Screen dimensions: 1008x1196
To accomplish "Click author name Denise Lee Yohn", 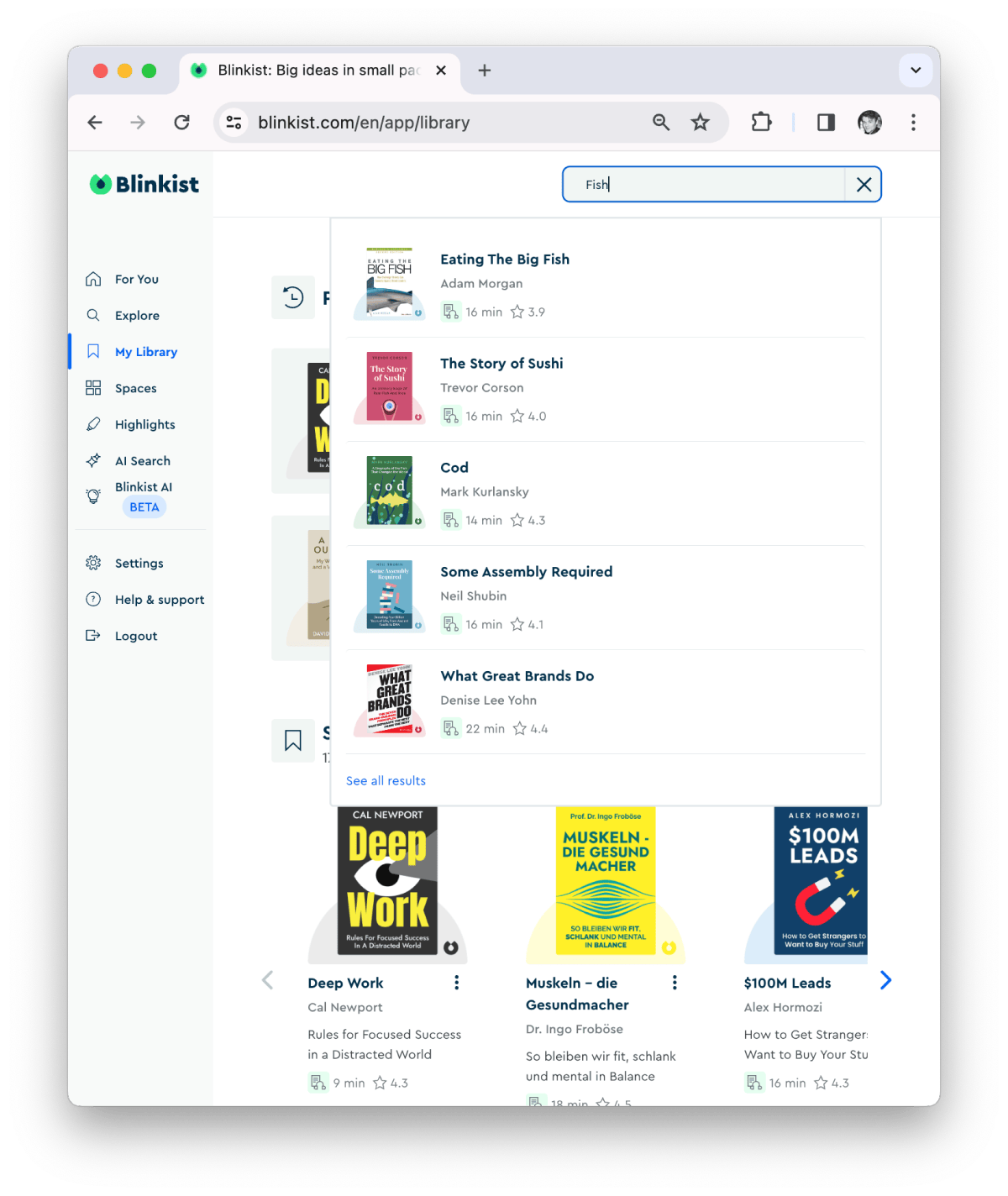I will [x=489, y=700].
